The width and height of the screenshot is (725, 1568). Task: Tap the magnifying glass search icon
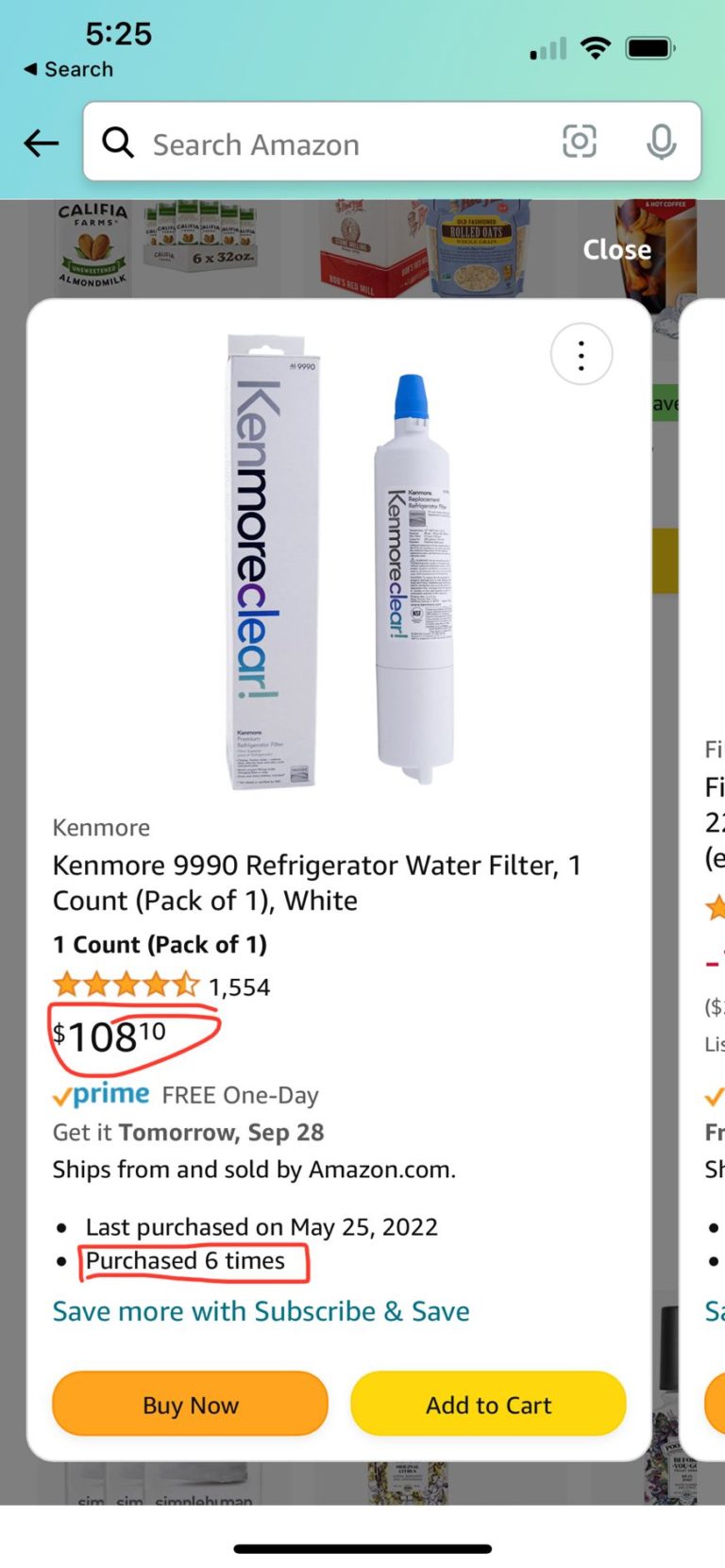[118, 143]
